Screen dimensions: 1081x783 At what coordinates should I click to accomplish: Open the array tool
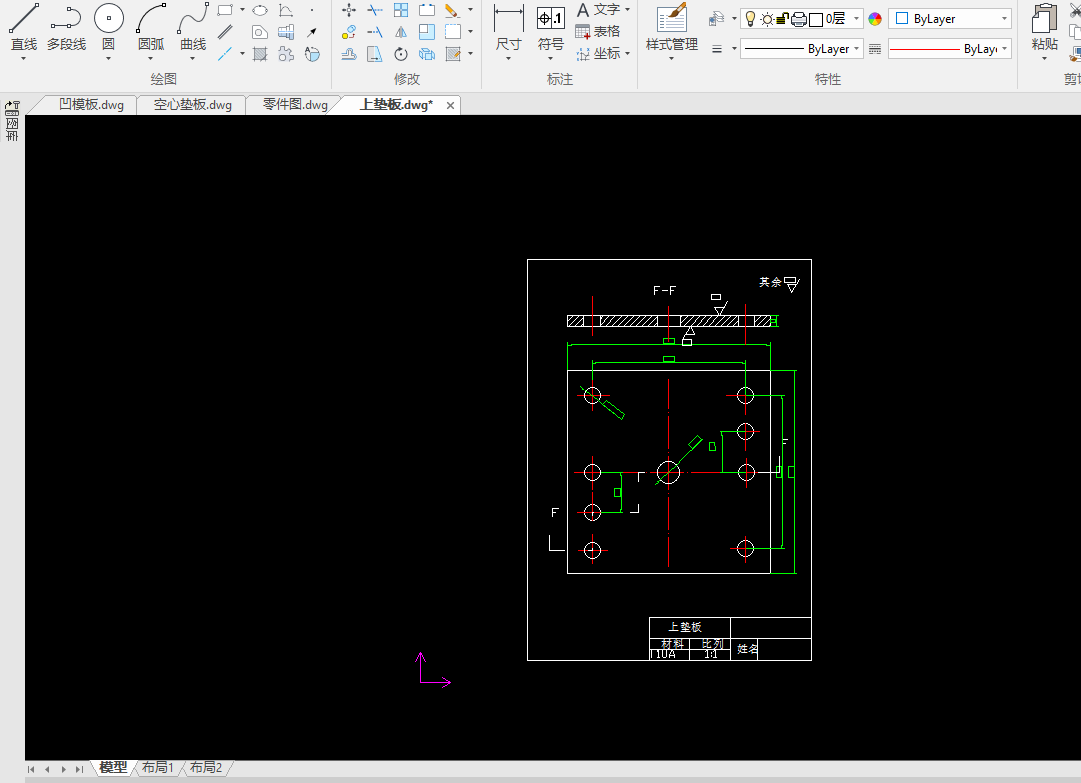401,10
